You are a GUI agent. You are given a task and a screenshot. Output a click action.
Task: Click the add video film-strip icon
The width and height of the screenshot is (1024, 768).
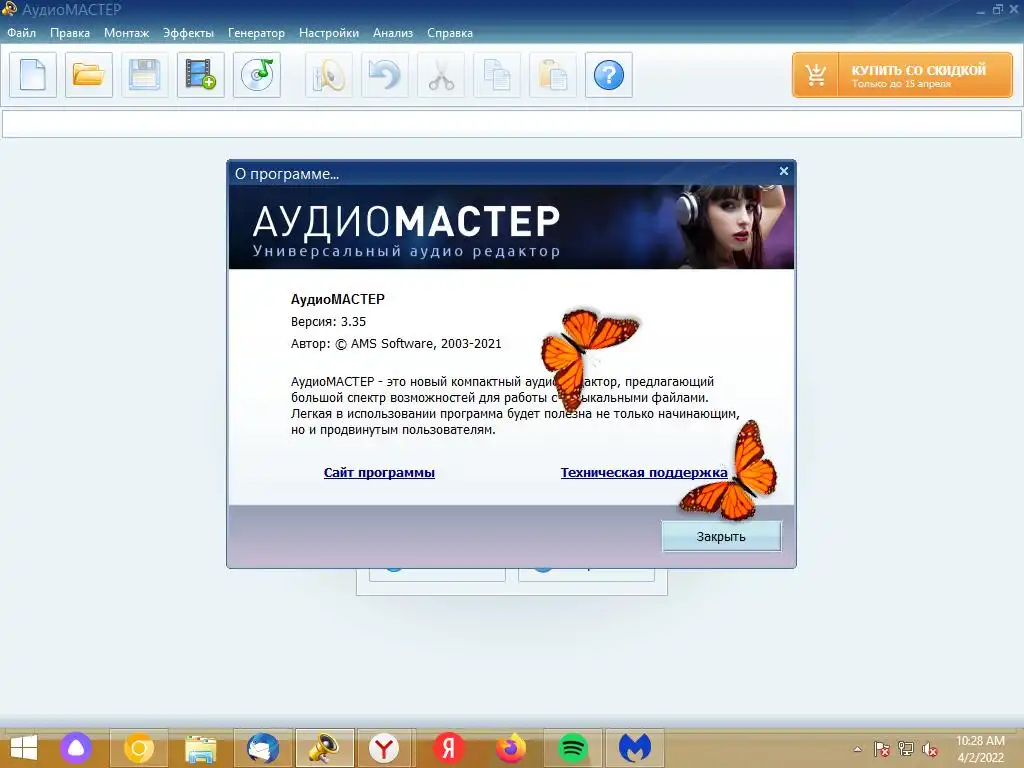point(200,75)
